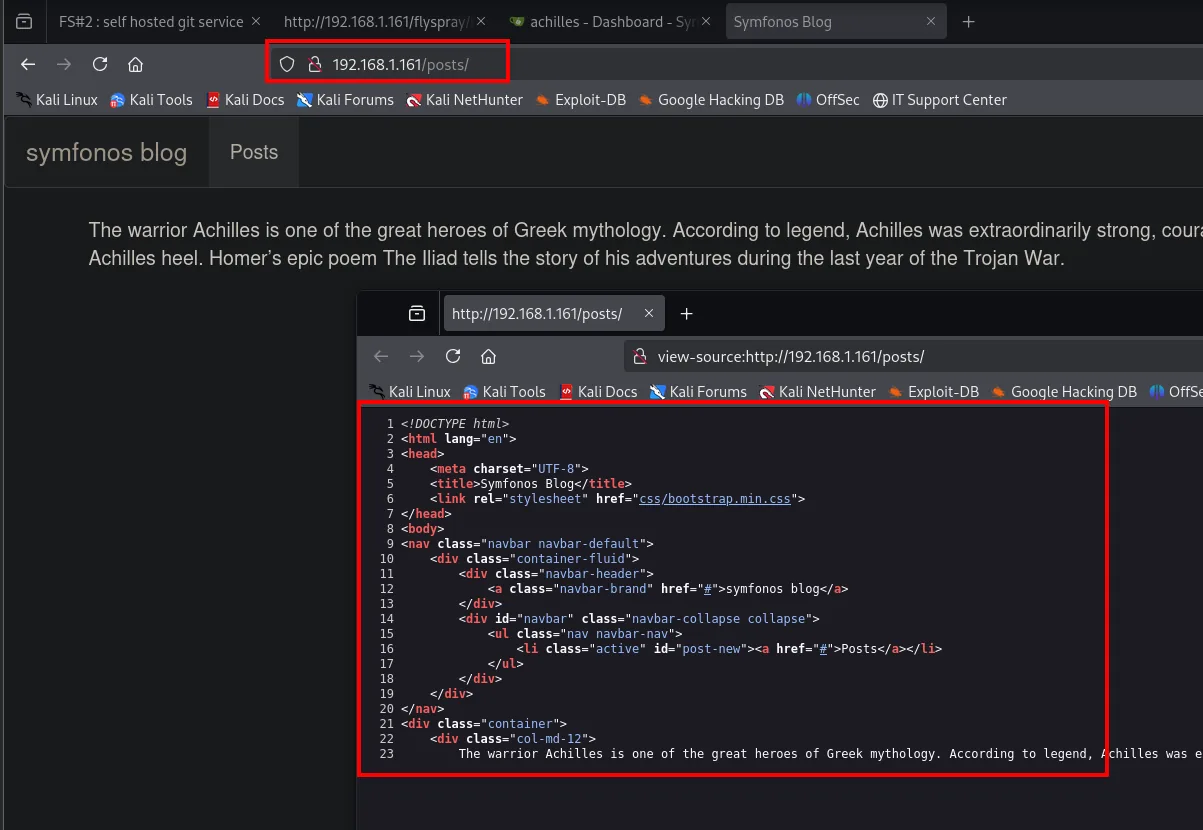This screenshot has height=830, width=1203.
Task: Click Home icon in view-source window
Action: (x=488, y=357)
